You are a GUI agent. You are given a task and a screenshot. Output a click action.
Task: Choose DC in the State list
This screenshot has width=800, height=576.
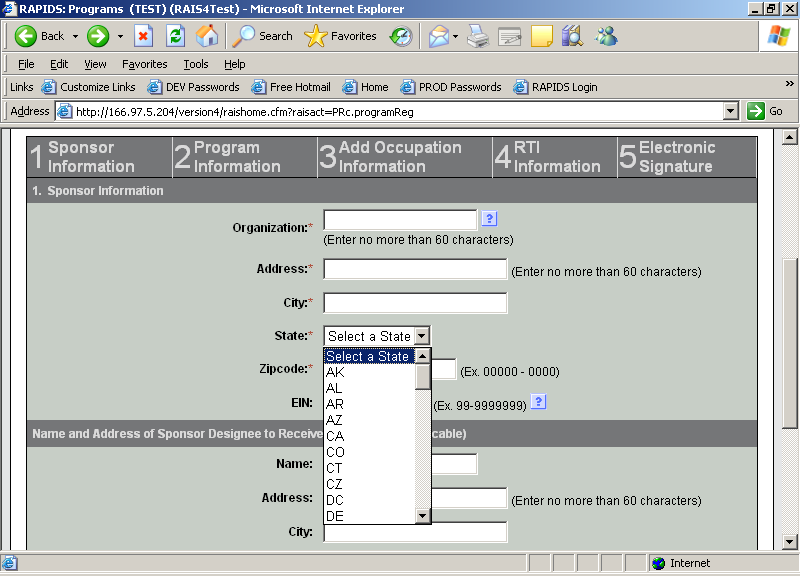point(370,500)
